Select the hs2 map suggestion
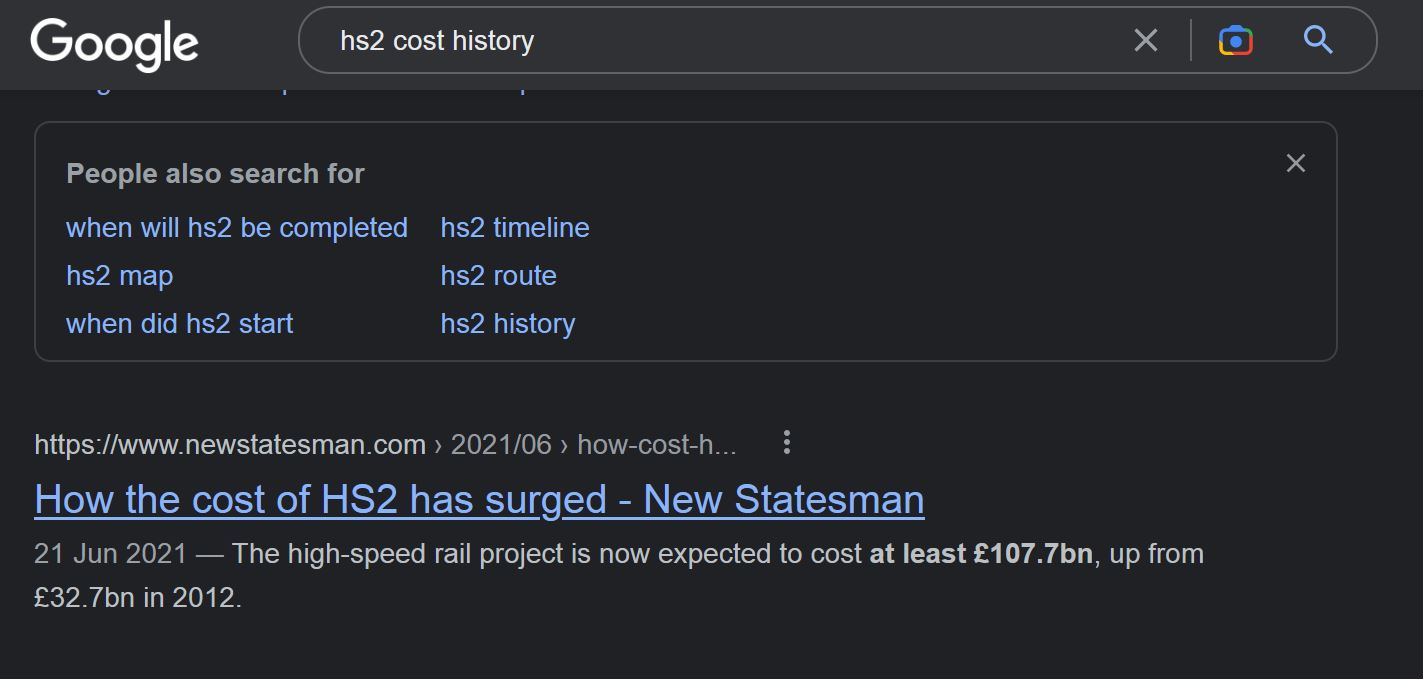 tap(120, 276)
